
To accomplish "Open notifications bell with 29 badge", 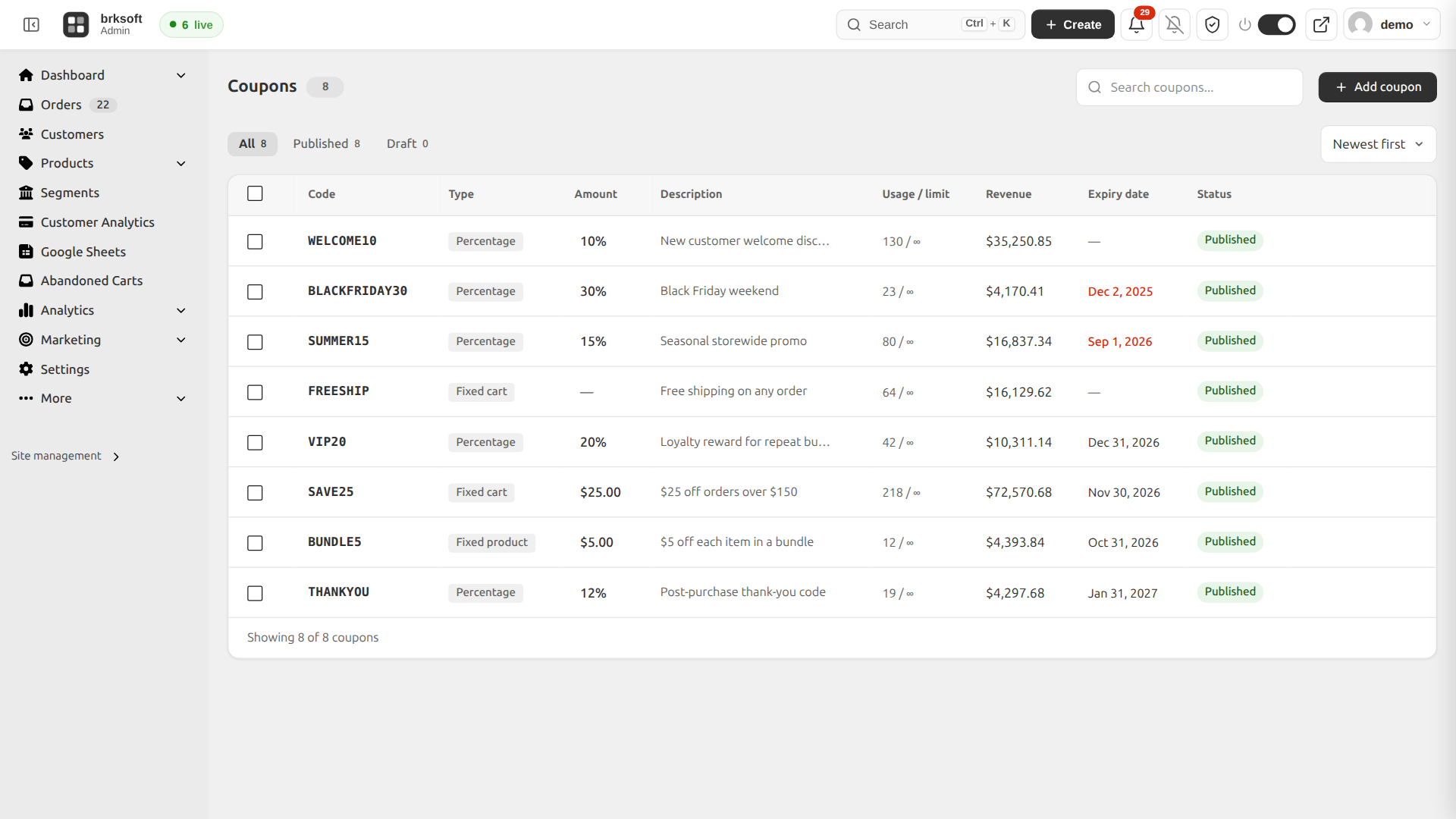I will coord(1136,25).
